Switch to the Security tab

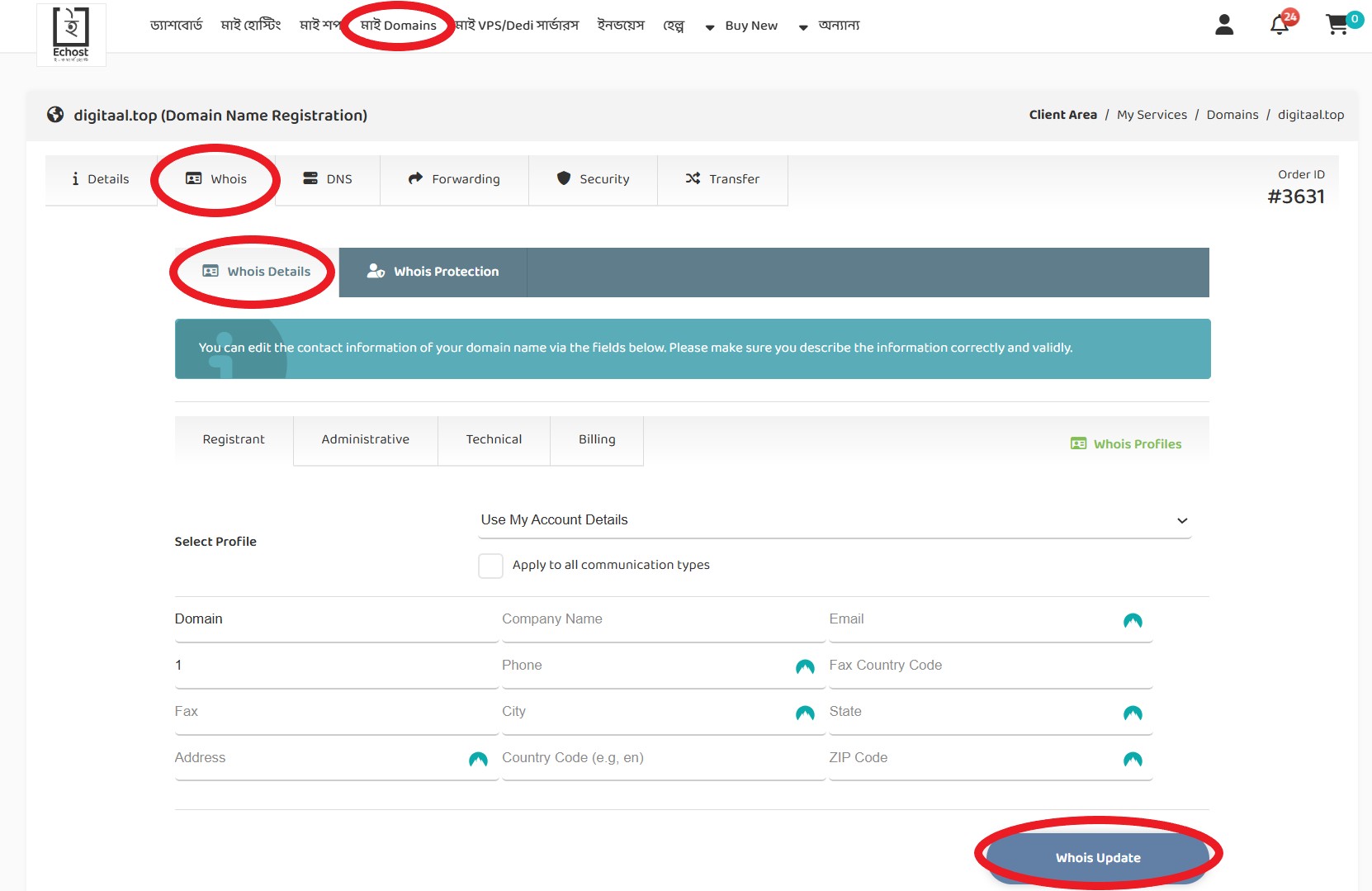[593, 179]
